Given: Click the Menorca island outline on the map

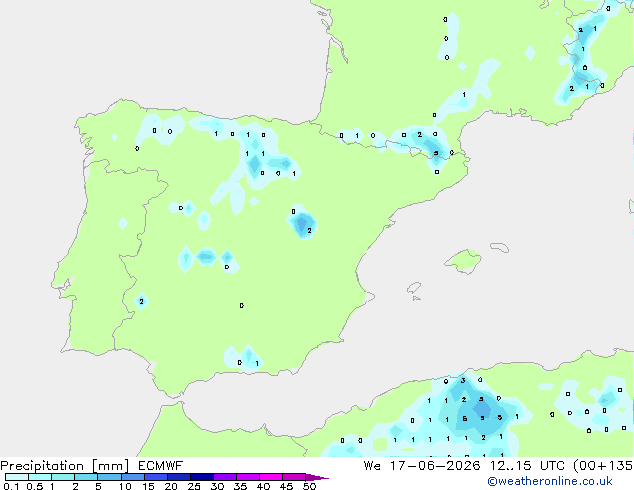Looking at the screenshot, I should click(499, 247).
